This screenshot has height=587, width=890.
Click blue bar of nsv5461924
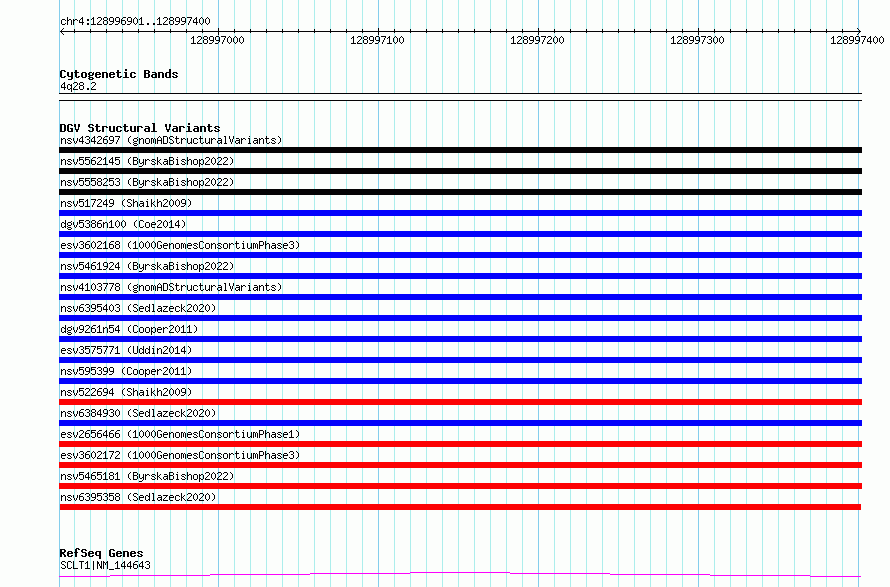pyautogui.click(x=460, y=276)
